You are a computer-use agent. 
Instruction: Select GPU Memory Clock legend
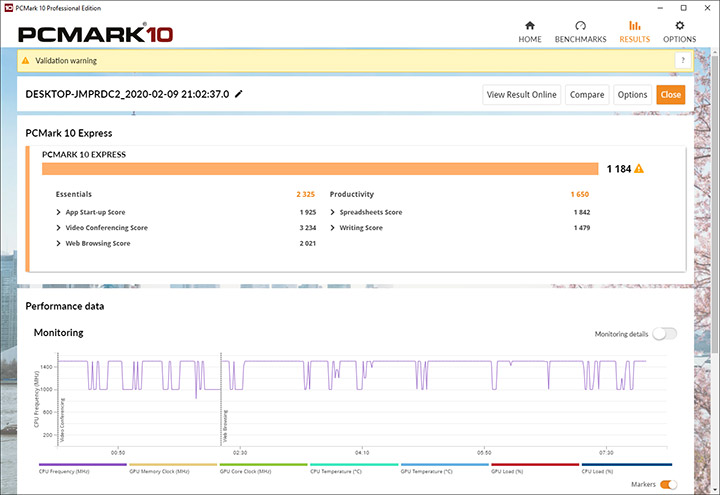[173, 468]
